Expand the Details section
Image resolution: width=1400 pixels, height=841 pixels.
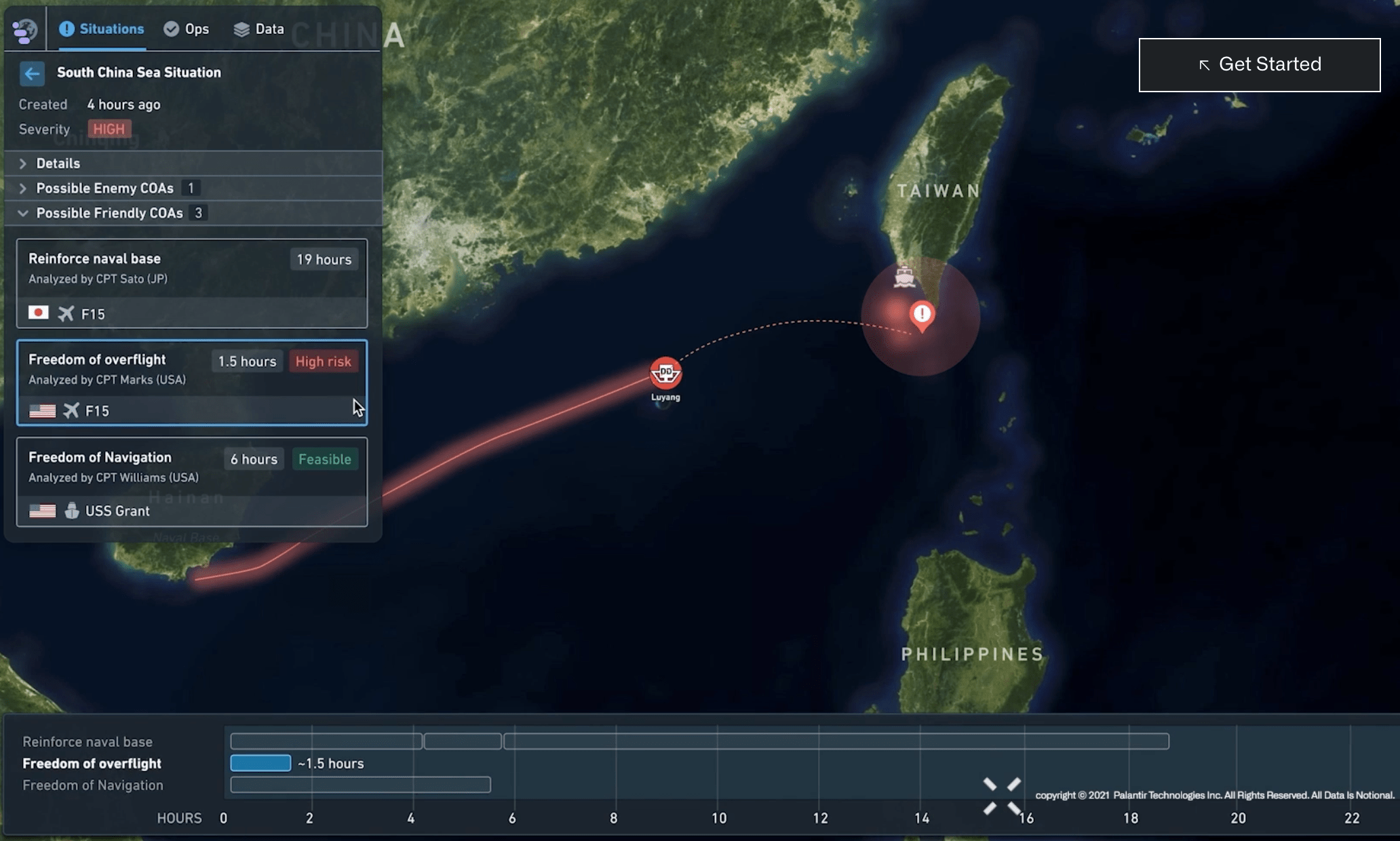pyautogui.click(x=193, y=163)
